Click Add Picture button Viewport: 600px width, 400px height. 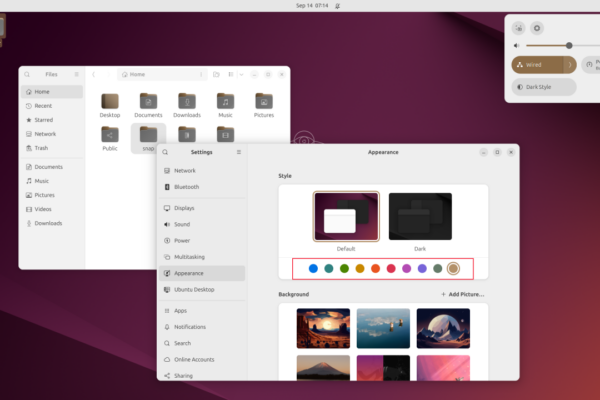[462, 295]
